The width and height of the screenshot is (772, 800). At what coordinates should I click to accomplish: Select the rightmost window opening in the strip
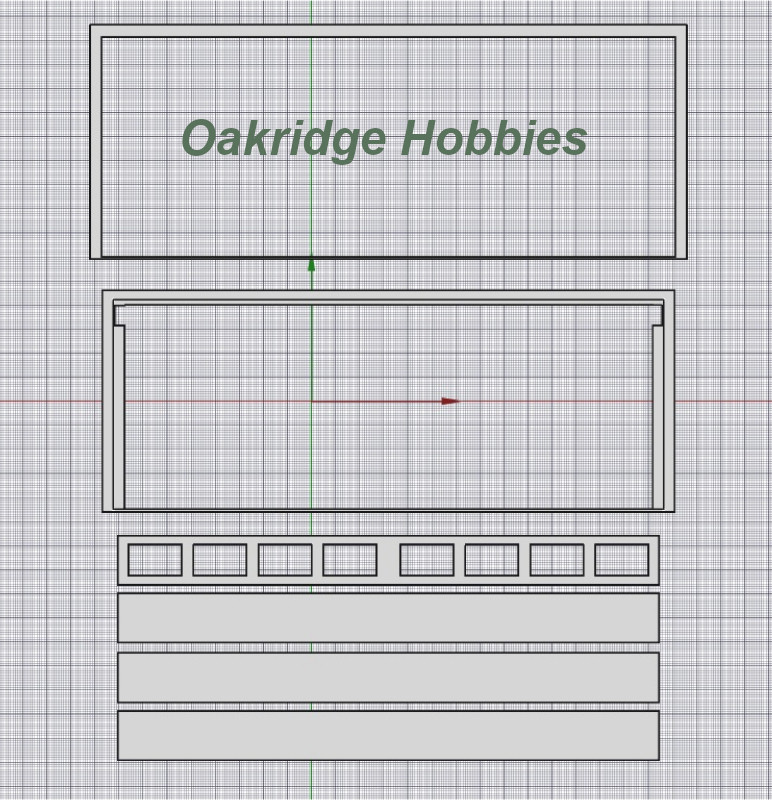tap(621, 560)
